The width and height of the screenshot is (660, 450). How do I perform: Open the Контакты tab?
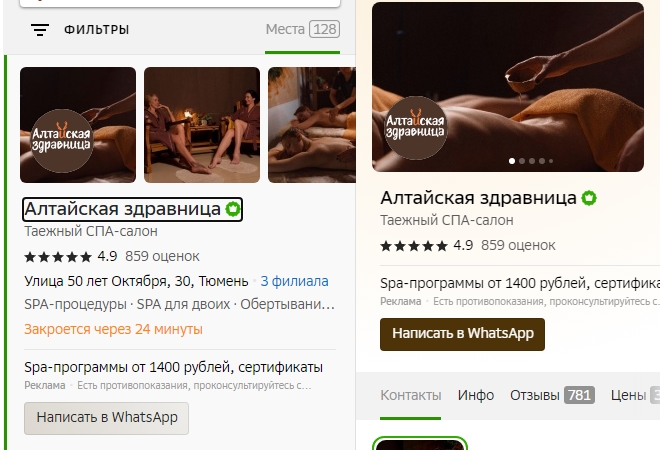click(x=410, y=395)
